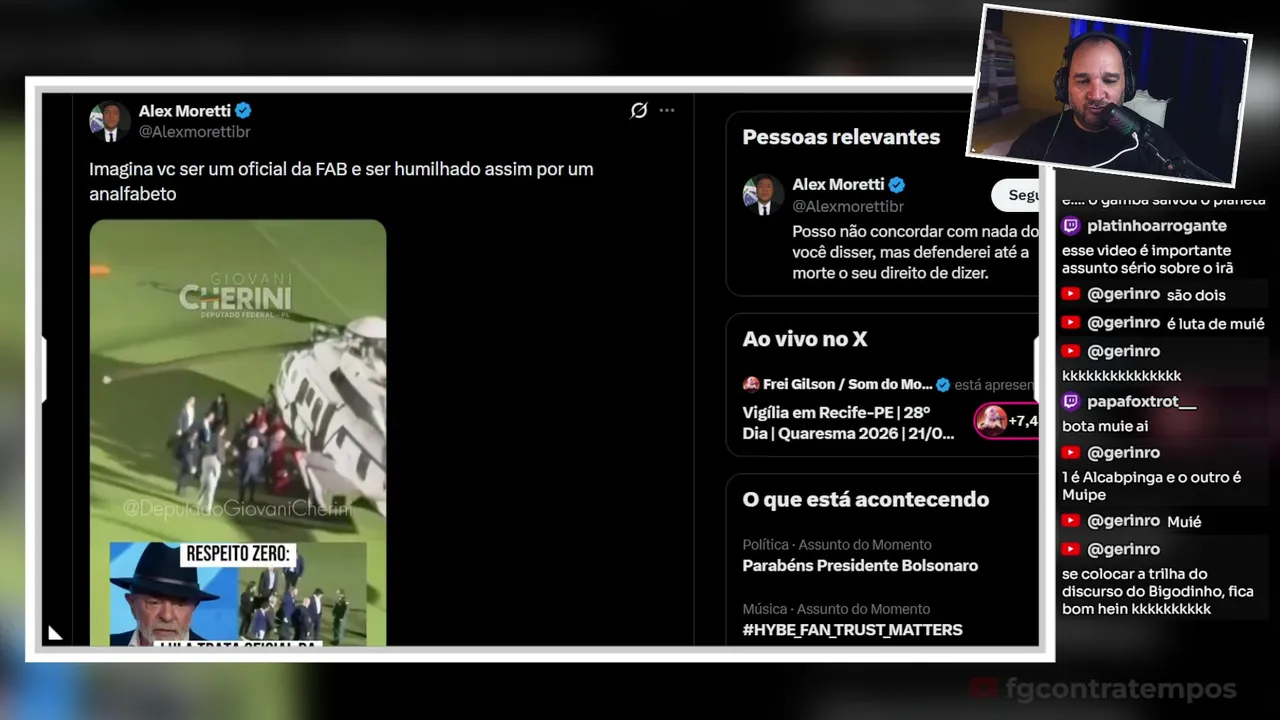The height and width of the screenshot is (720, 1280).
Task: Click the tweet text 'Imagina vc ser um oficial'
Action: [341, 181]
